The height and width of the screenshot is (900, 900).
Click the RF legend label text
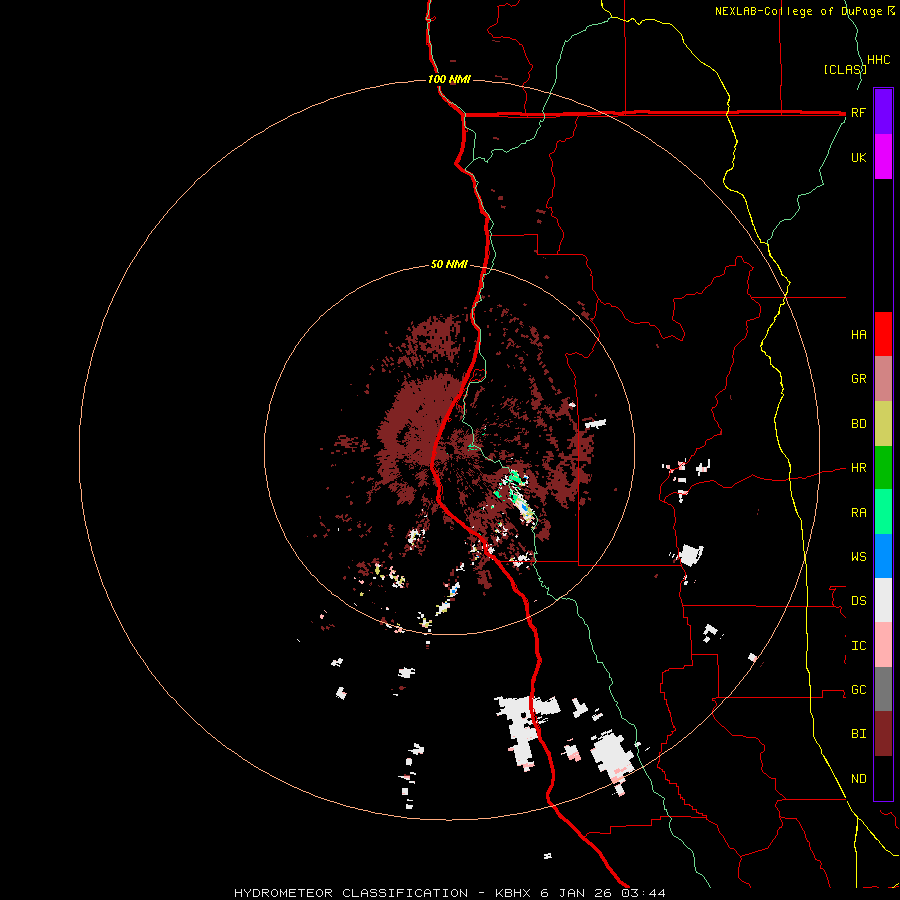coord(858,112)
